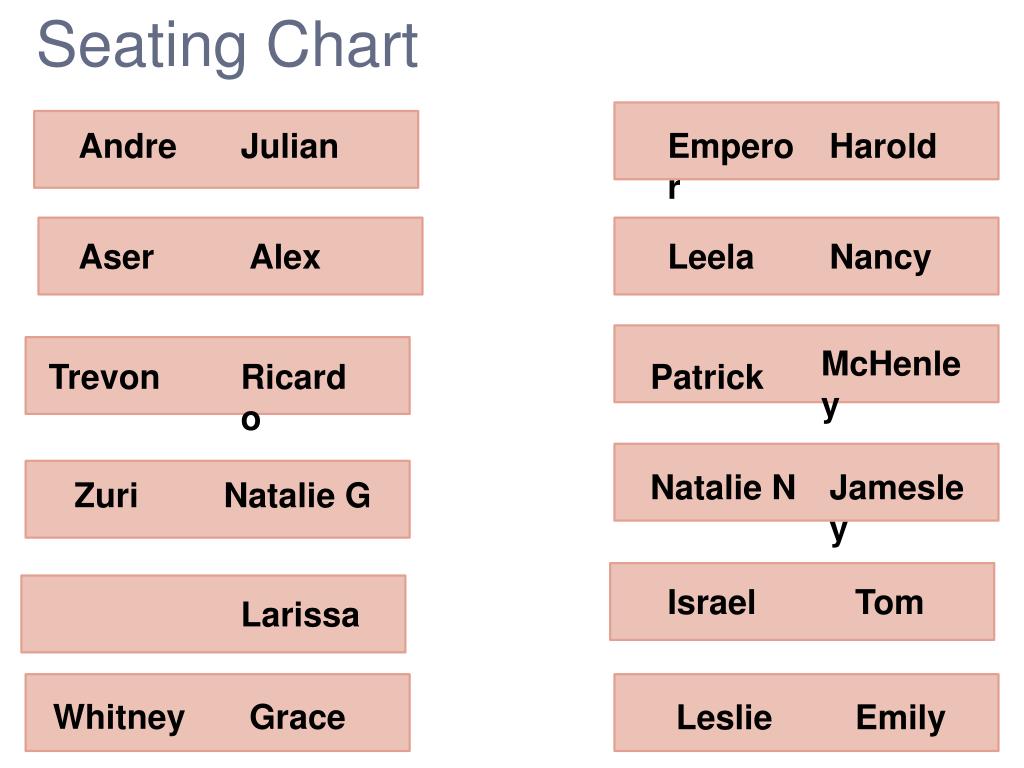Click the Israel name label
The image size is (1024, 768).
(711, 602)
